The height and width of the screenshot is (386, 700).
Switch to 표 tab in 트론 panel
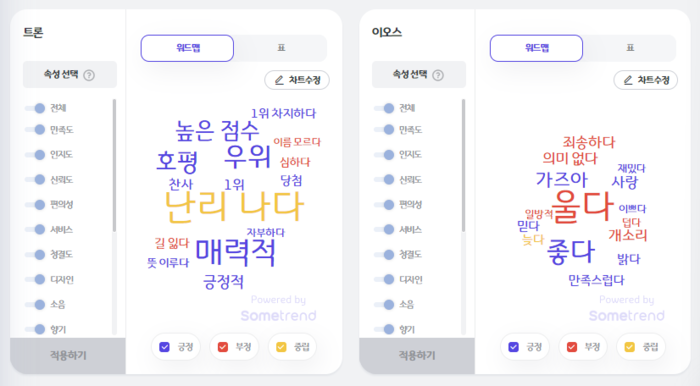281,48
